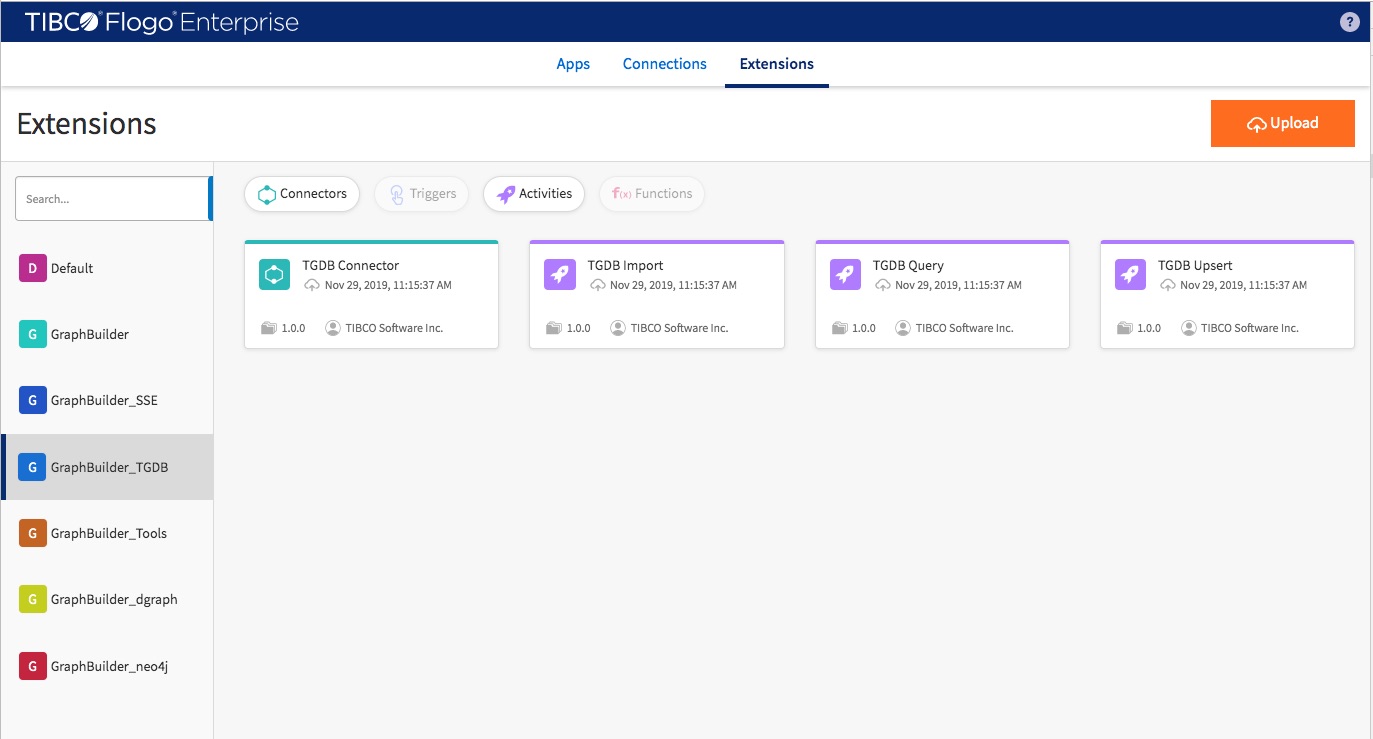Toggle the Activities filter chip
This screenshot has height=739, width=1373.
(534, 194)
